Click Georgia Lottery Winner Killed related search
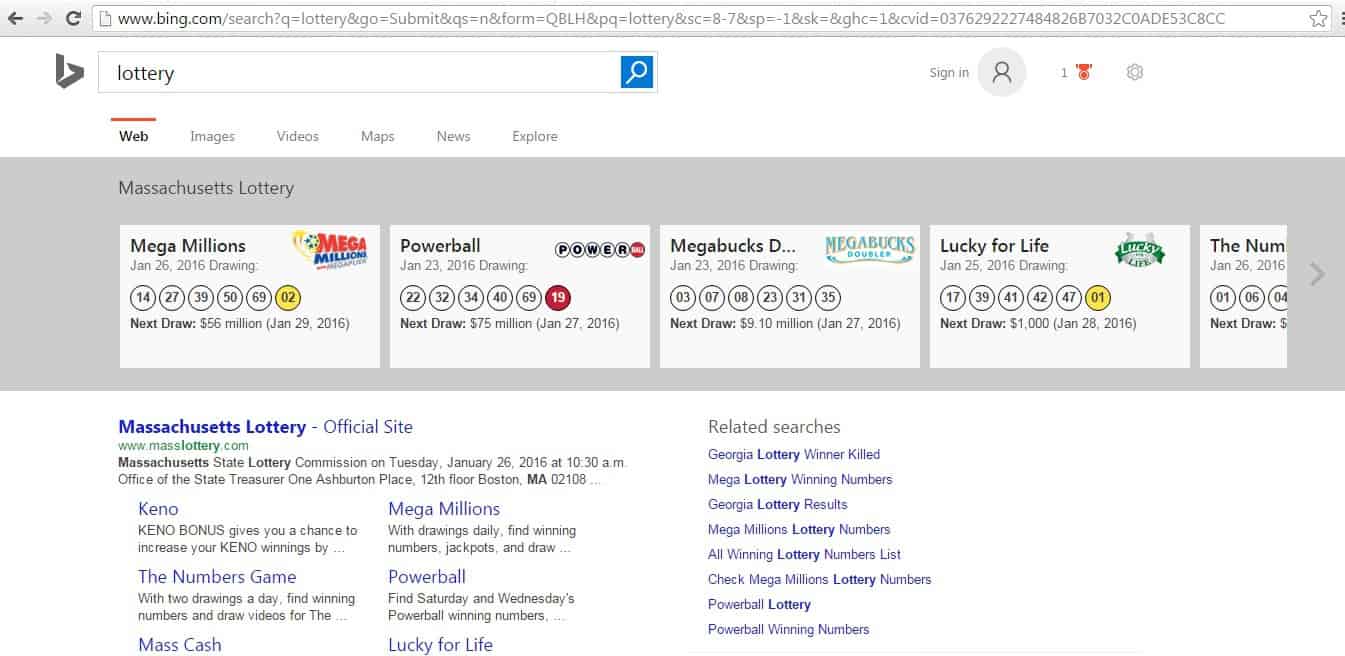This screenshot has width=1345, height=656. coord(794,454)
